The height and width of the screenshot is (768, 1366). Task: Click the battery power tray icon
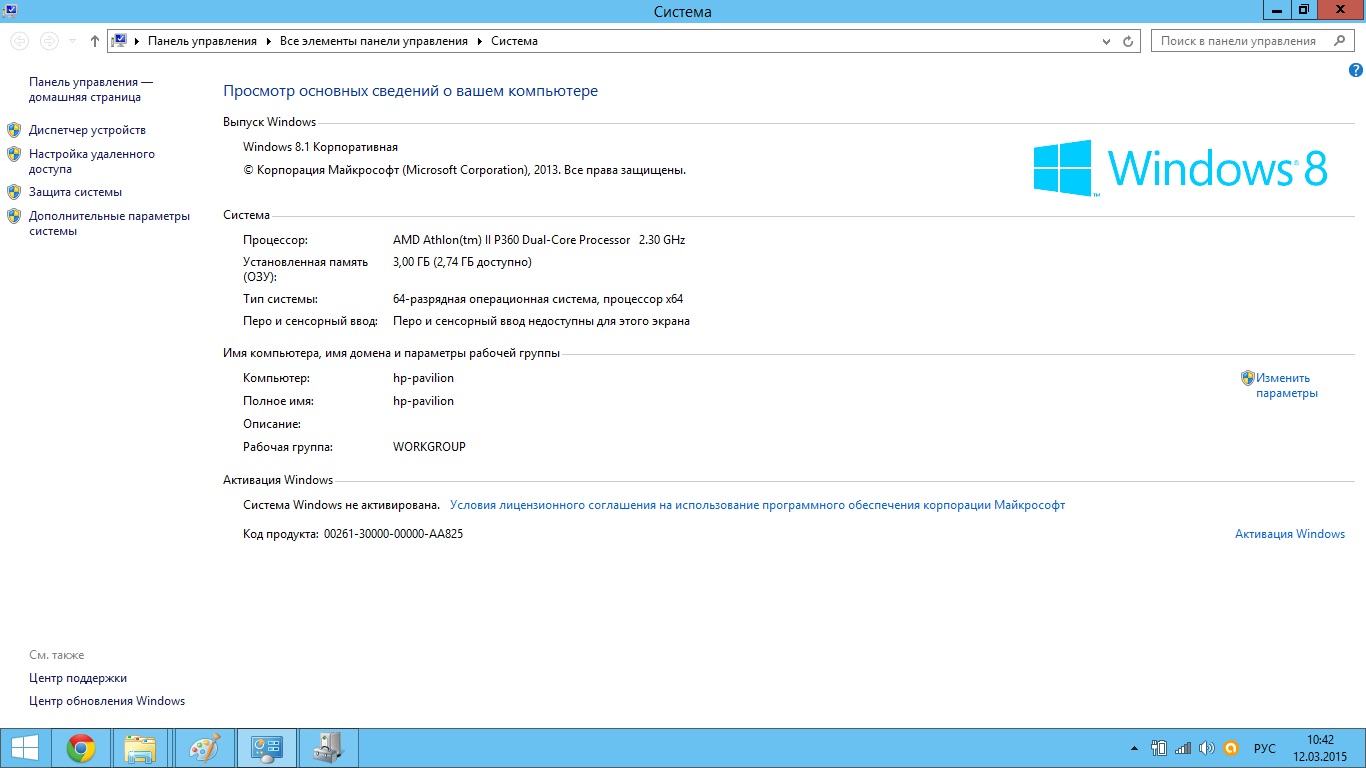tap(1160, 748)
